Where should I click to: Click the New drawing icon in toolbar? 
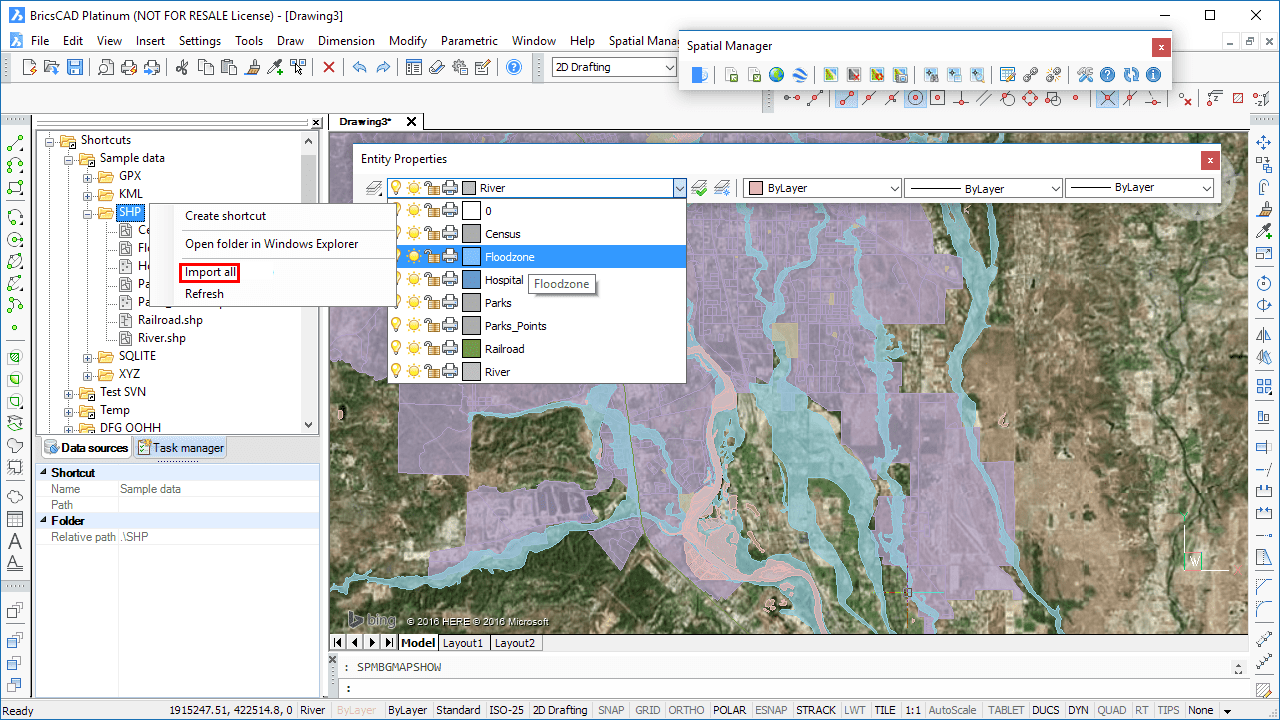tap(30, 67)
